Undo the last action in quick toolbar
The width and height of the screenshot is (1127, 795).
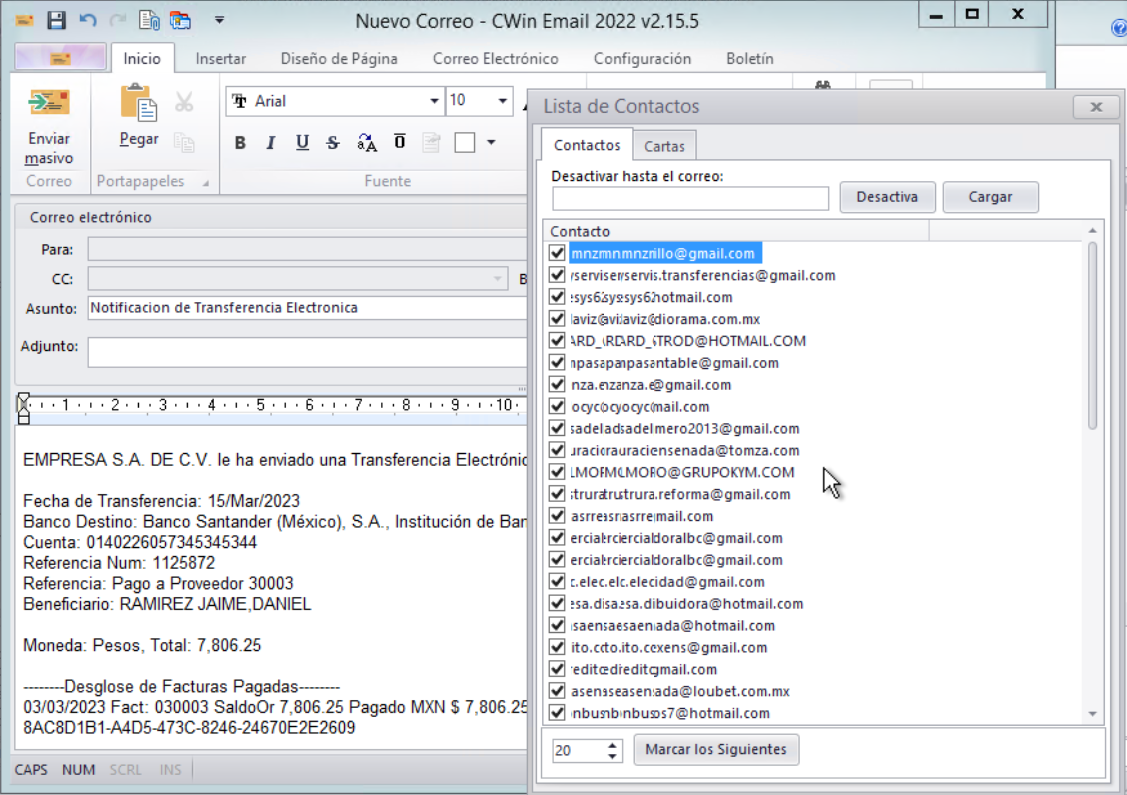(87, 20)
